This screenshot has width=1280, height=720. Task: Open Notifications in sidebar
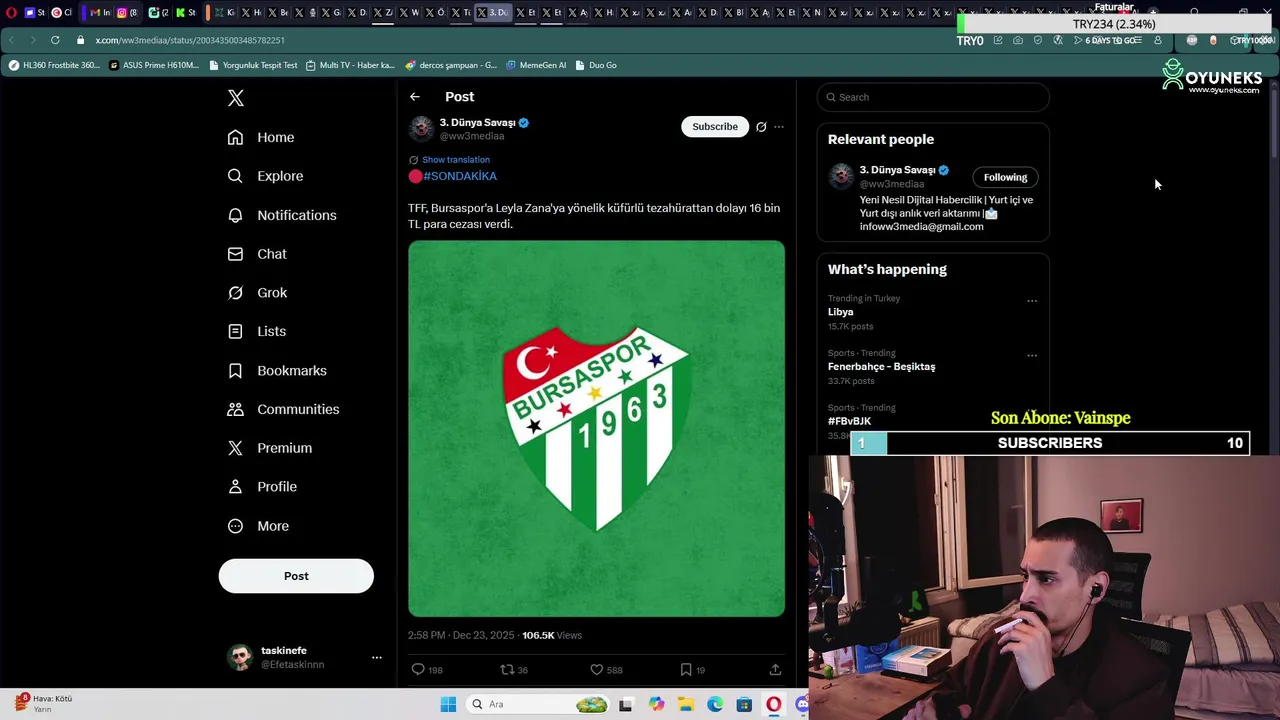pyautogui.click(x=282, y=215)
